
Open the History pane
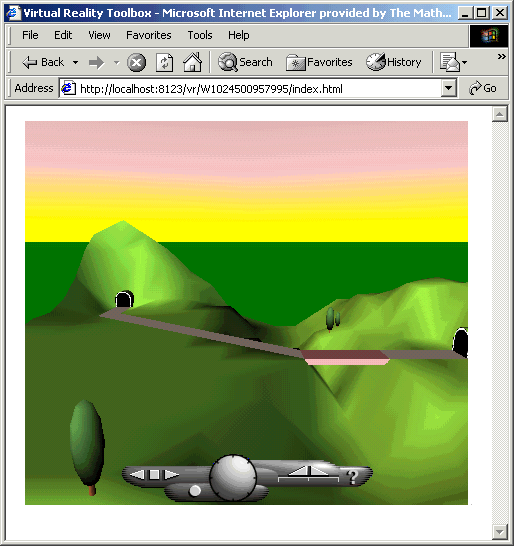(394, 62)
